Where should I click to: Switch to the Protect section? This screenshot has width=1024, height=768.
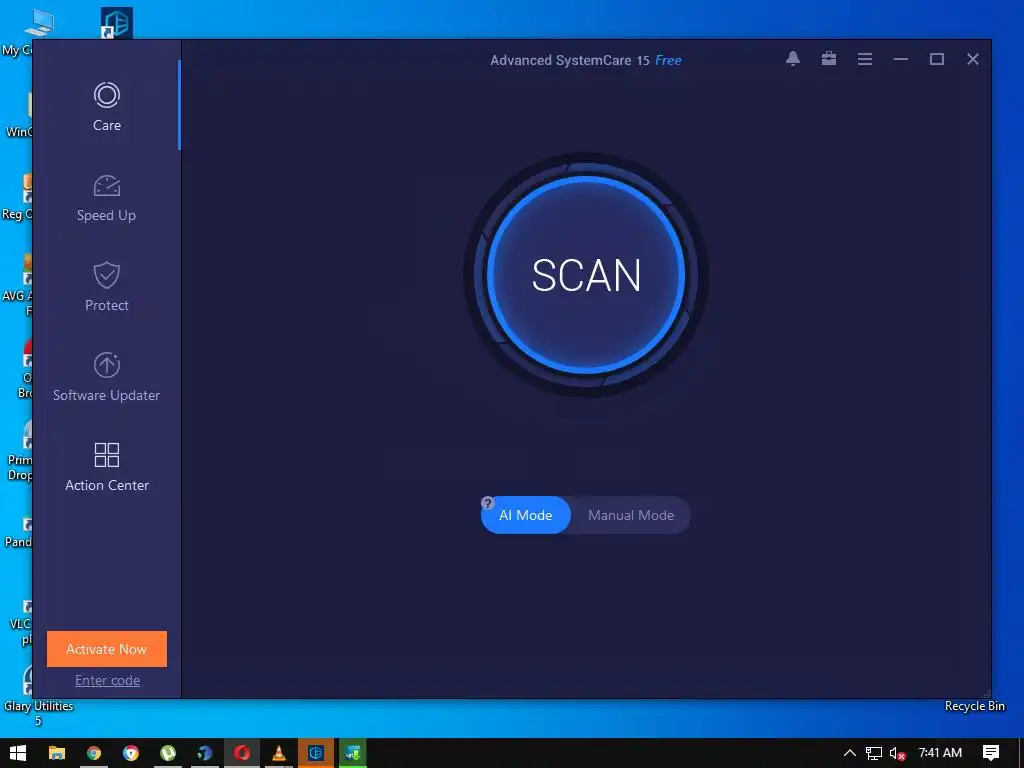(x=106, y=287)
